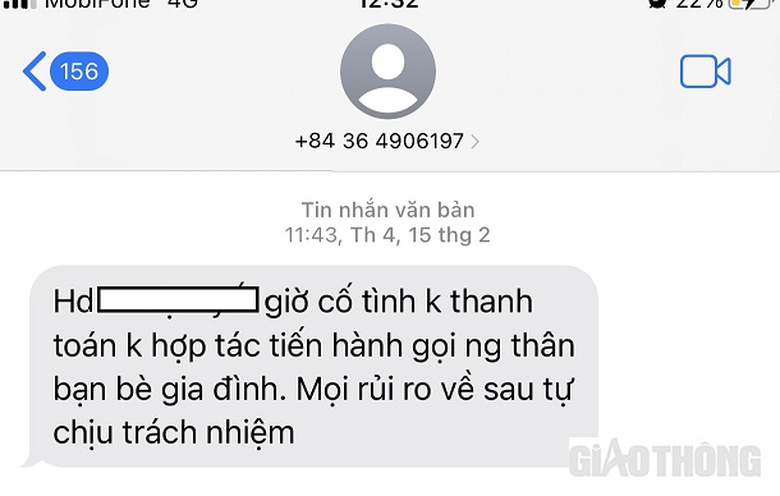
Task: Tap the status icon left of 22%
Action: pyautogui.click(x=657, y=3)
